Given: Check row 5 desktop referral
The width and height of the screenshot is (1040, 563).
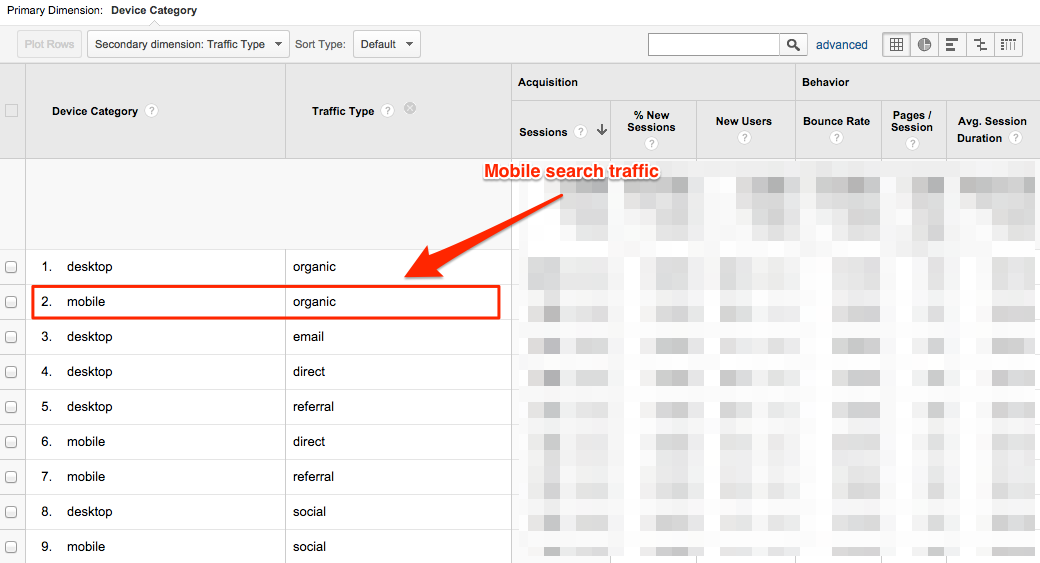Looking at the screenshot, I should click(11, 407).
